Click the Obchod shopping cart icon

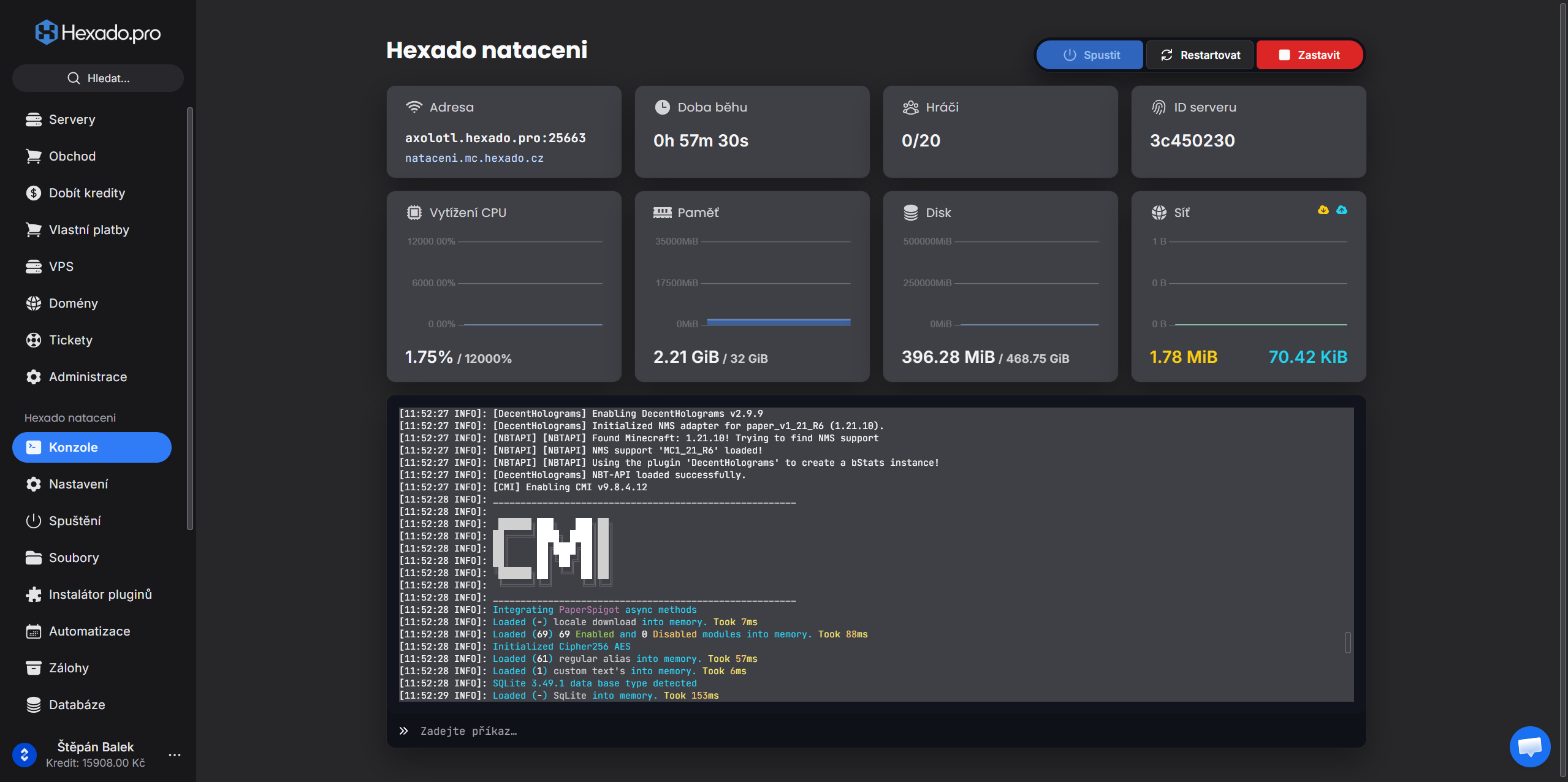point(34,156)
